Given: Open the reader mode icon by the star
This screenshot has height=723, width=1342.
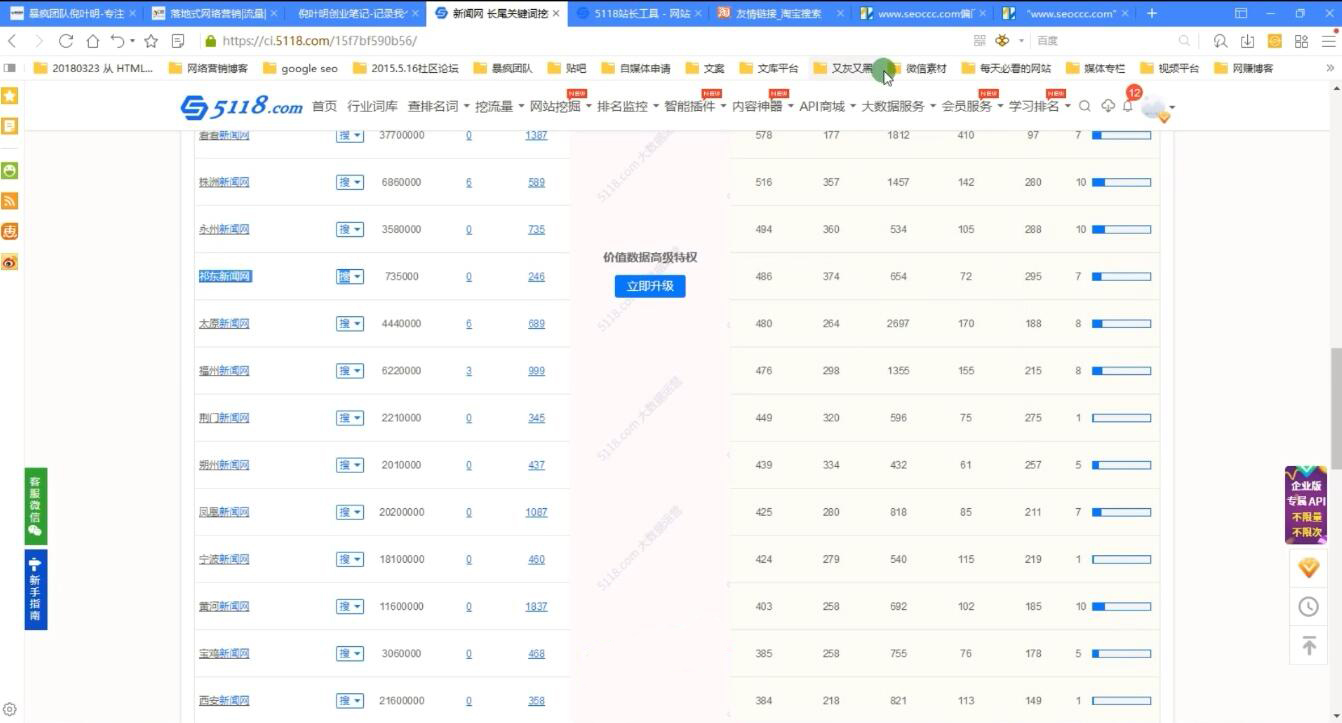Looking at the screenshot, I should (178, 41).
